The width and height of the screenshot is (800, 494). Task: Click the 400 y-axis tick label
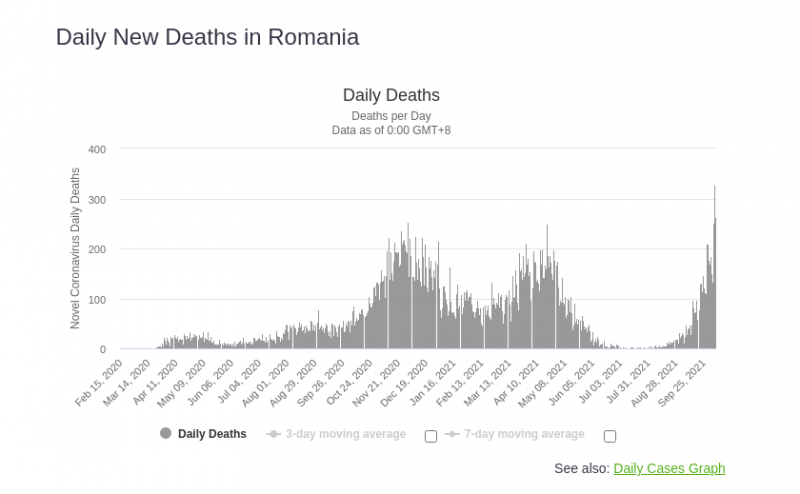[x=97, y=149]
